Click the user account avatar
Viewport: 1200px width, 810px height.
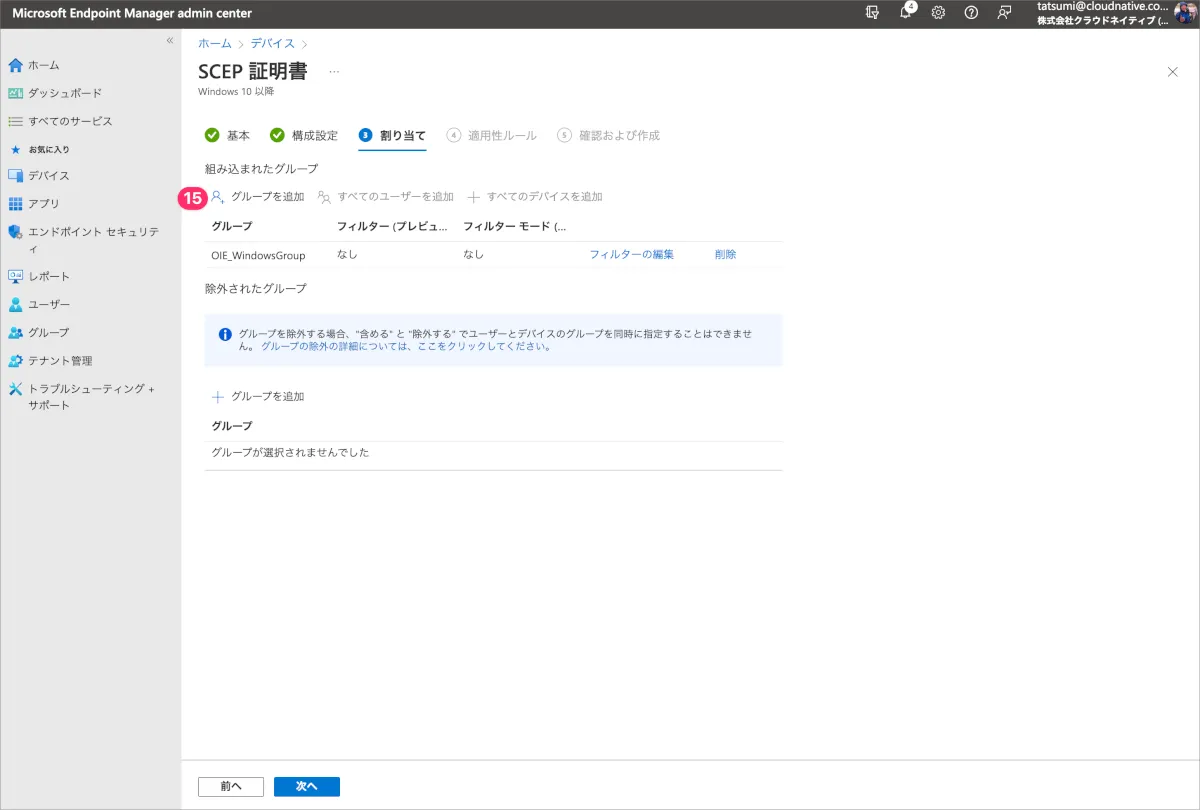pyautogui.click(x=1184, y=13)
